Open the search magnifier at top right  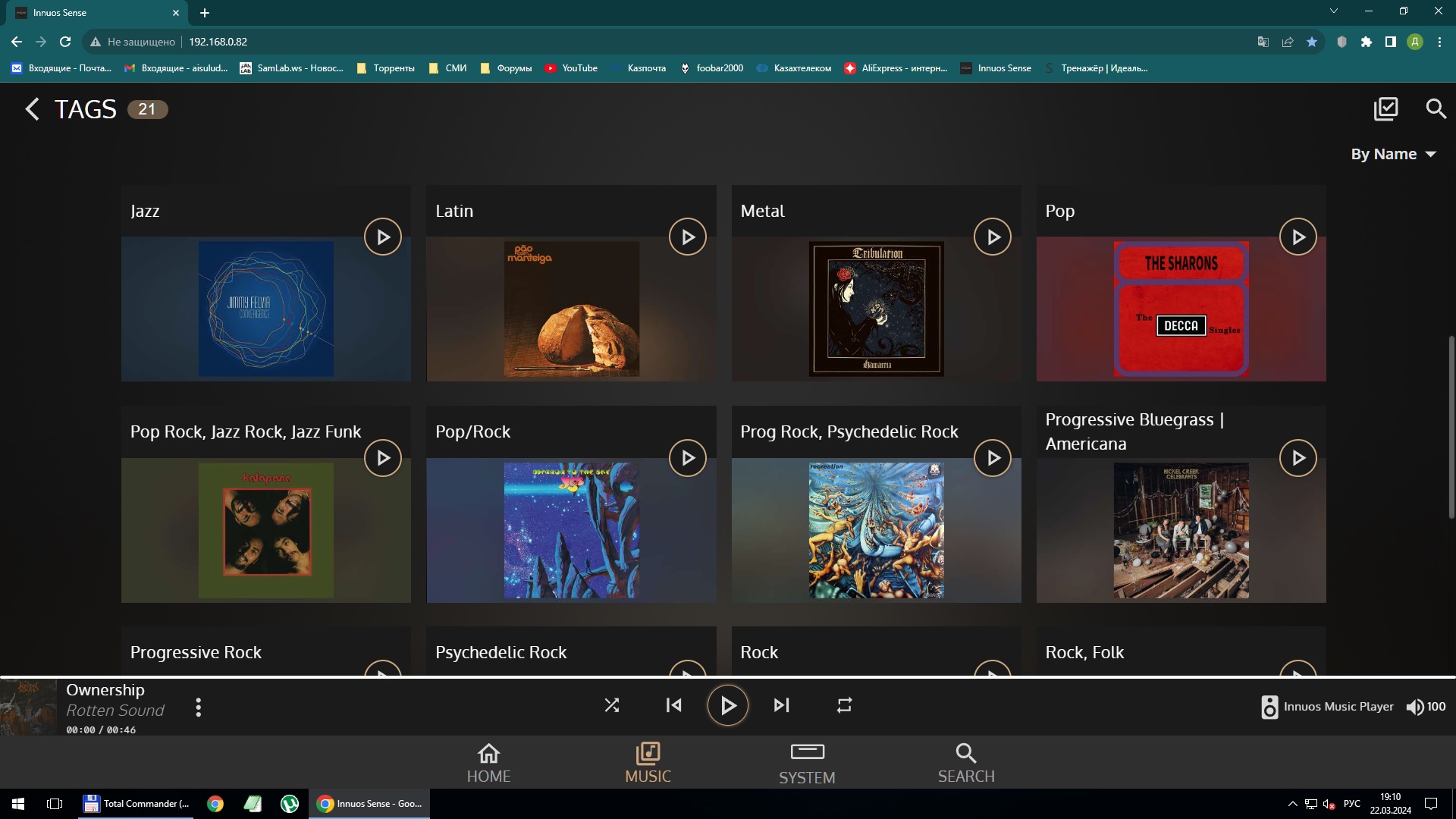coord(1436,109)
